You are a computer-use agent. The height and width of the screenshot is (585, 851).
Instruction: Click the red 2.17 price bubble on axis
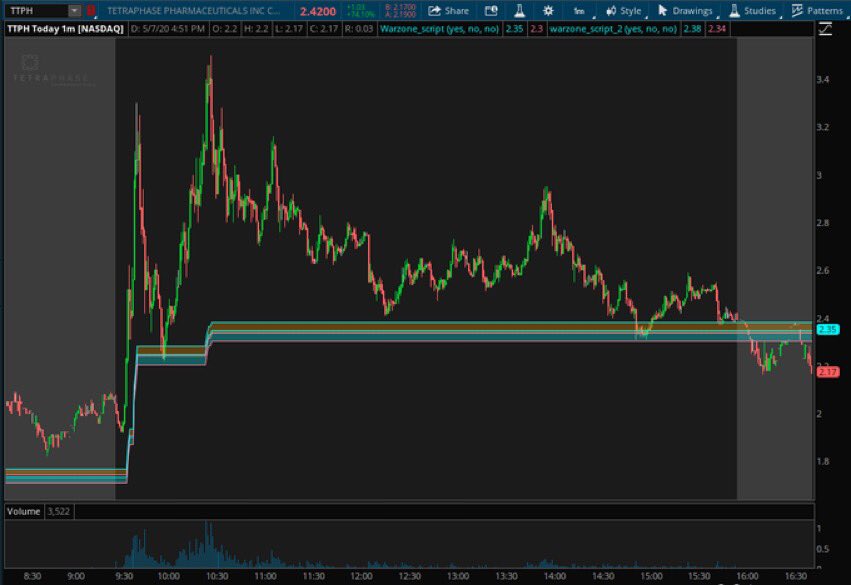coord(828,372)
